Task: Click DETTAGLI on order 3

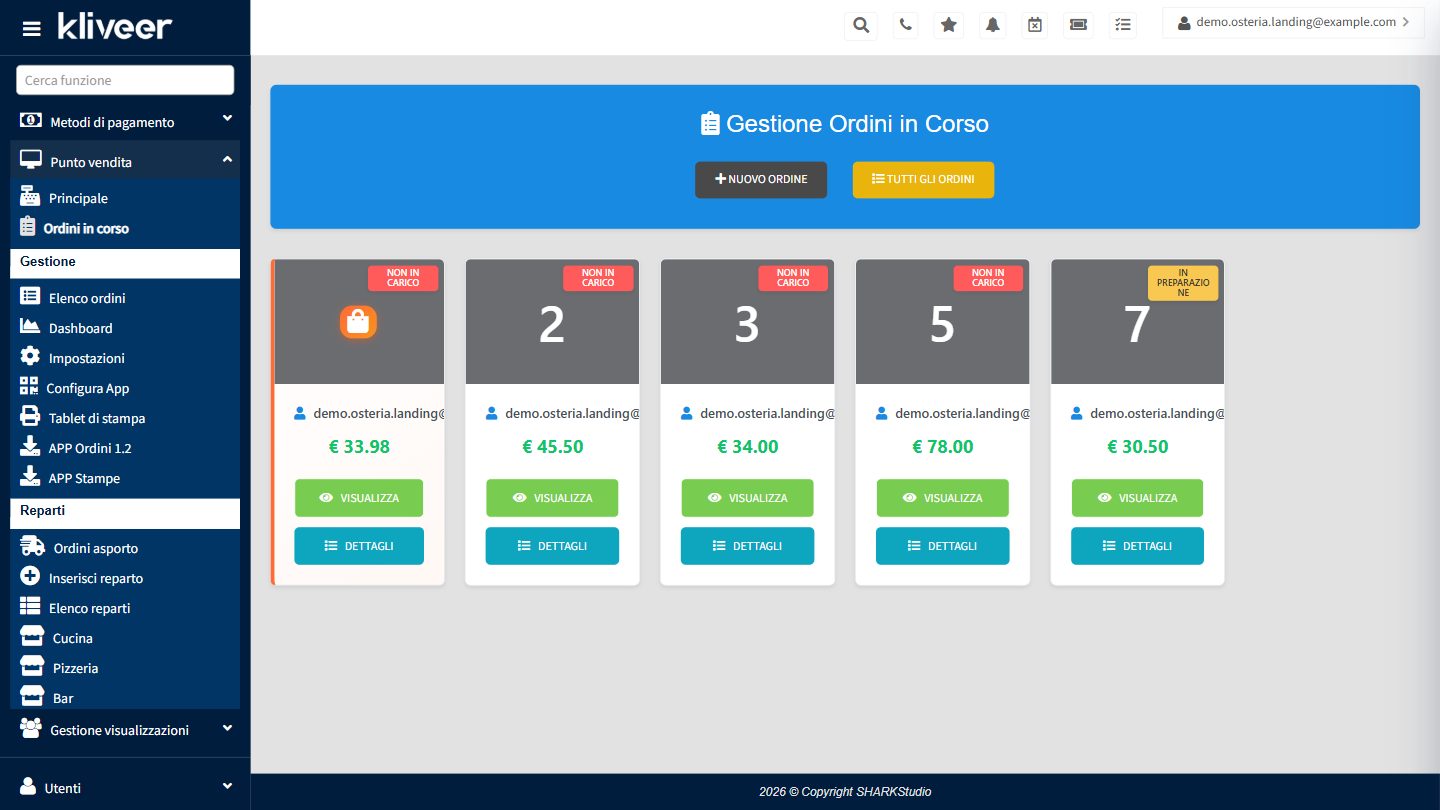Action: (747, 546)
